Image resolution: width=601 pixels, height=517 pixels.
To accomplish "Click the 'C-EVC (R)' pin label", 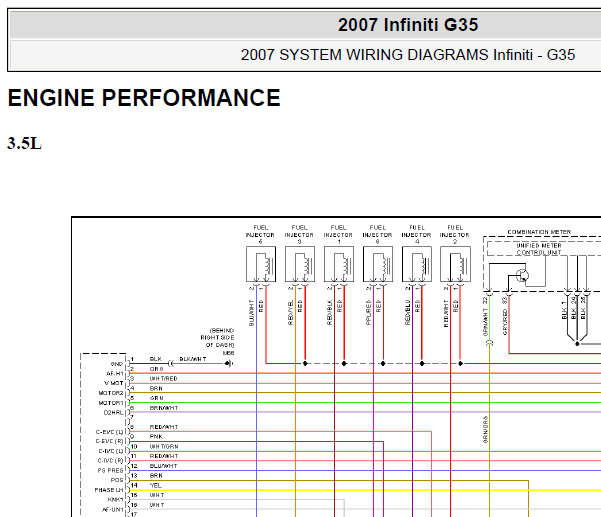I will (110, 441).
